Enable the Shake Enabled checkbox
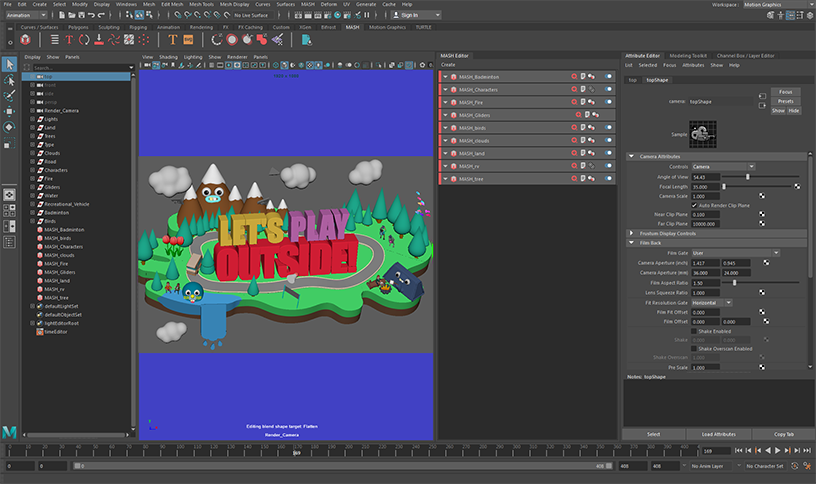 point(695,330)
